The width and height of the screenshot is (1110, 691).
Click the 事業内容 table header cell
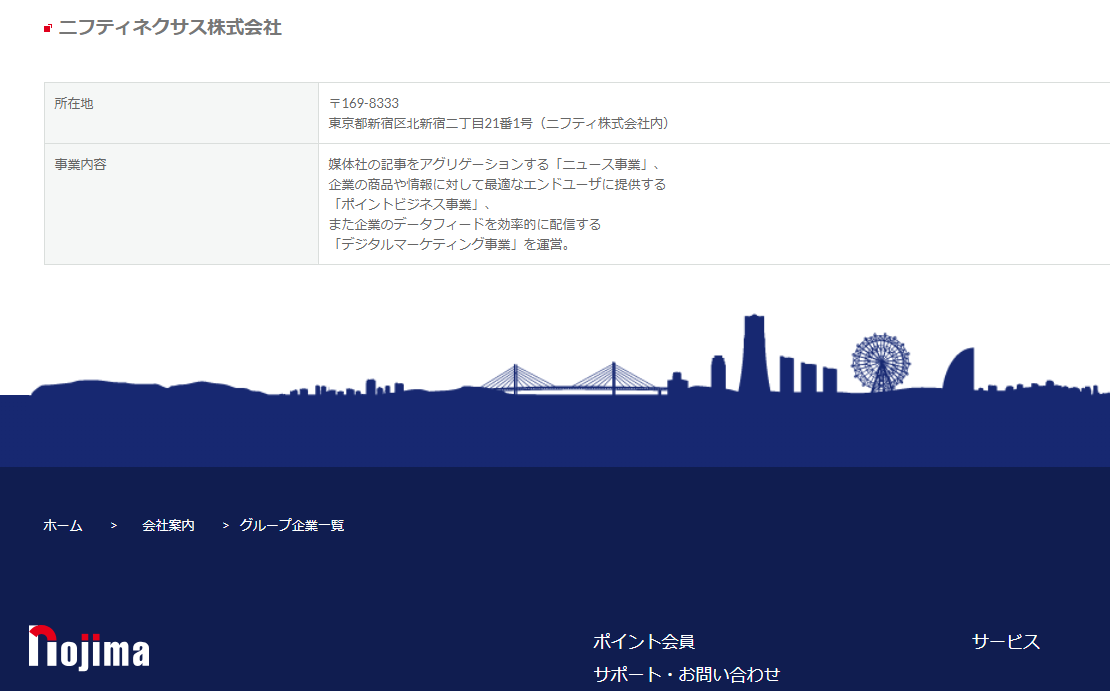(x=80, y=164)
